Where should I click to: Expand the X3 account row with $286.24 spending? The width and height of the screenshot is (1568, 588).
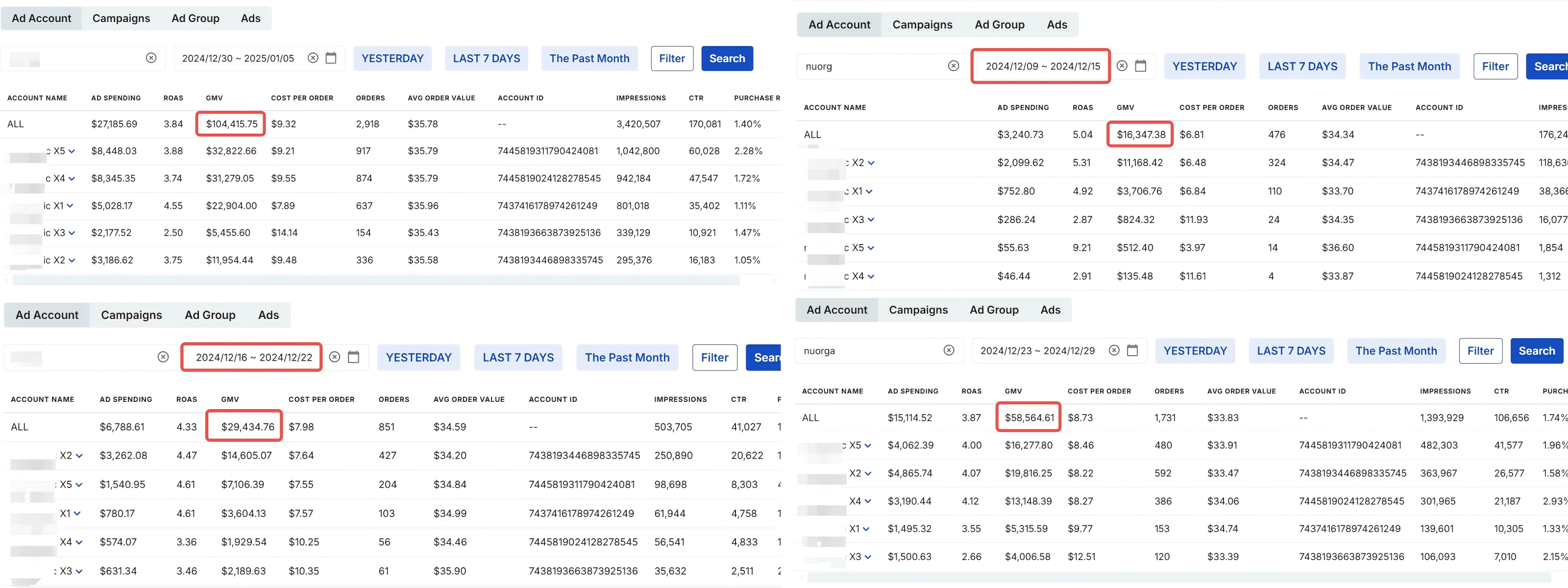click(871, 219)
